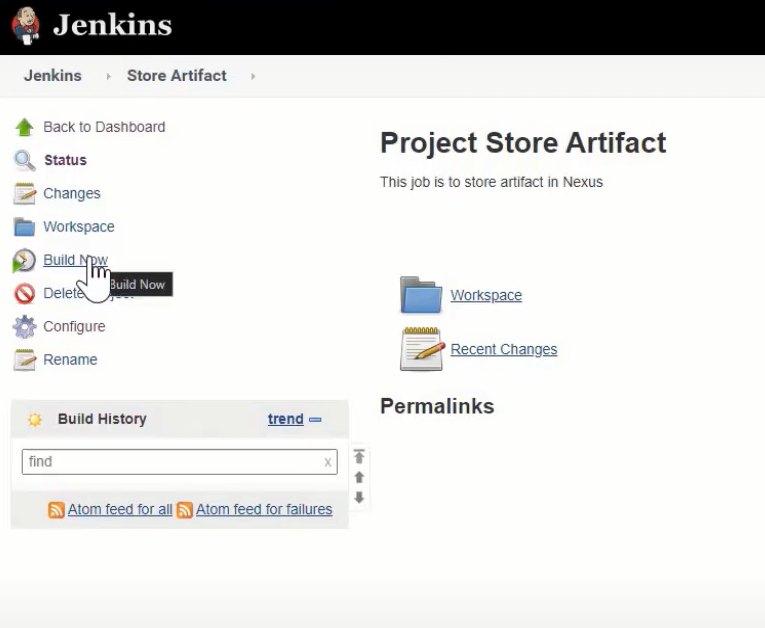
Task: Move up one page in build history
Action: point(359,477)
